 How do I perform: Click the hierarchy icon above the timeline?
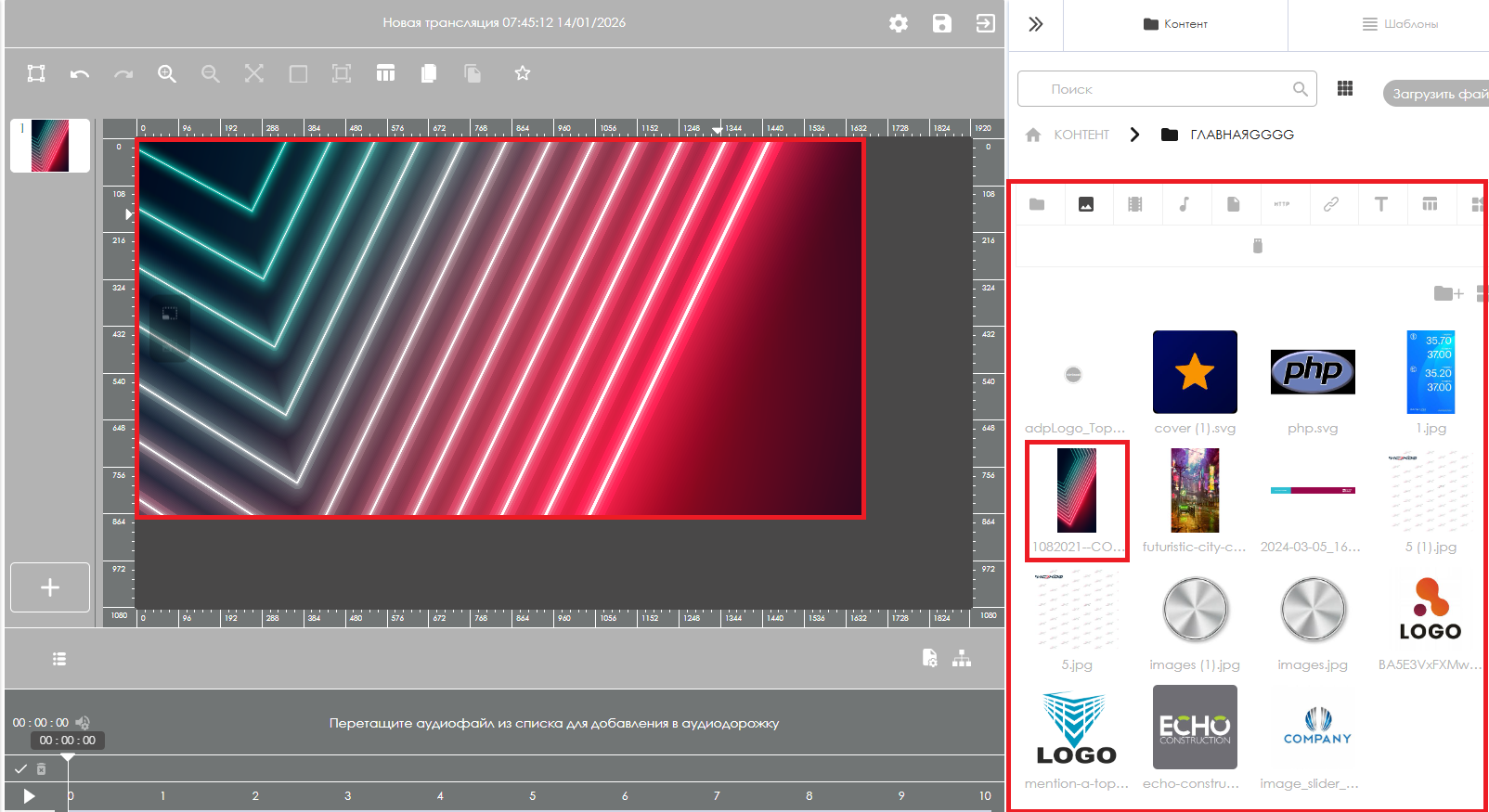point(962,658)
